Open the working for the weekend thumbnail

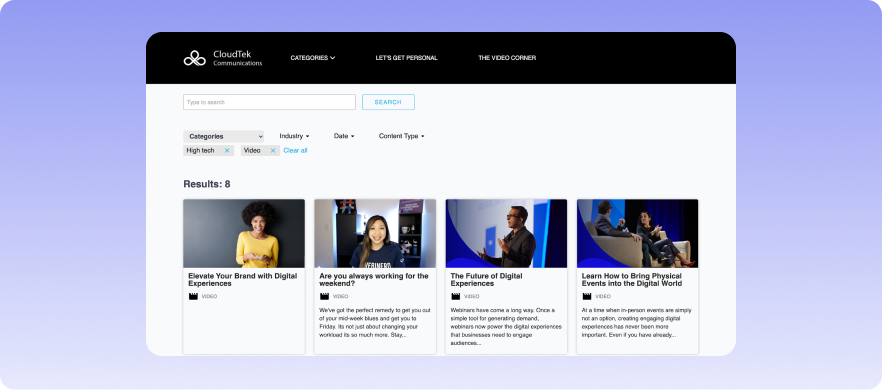click(x=375, y=234)
